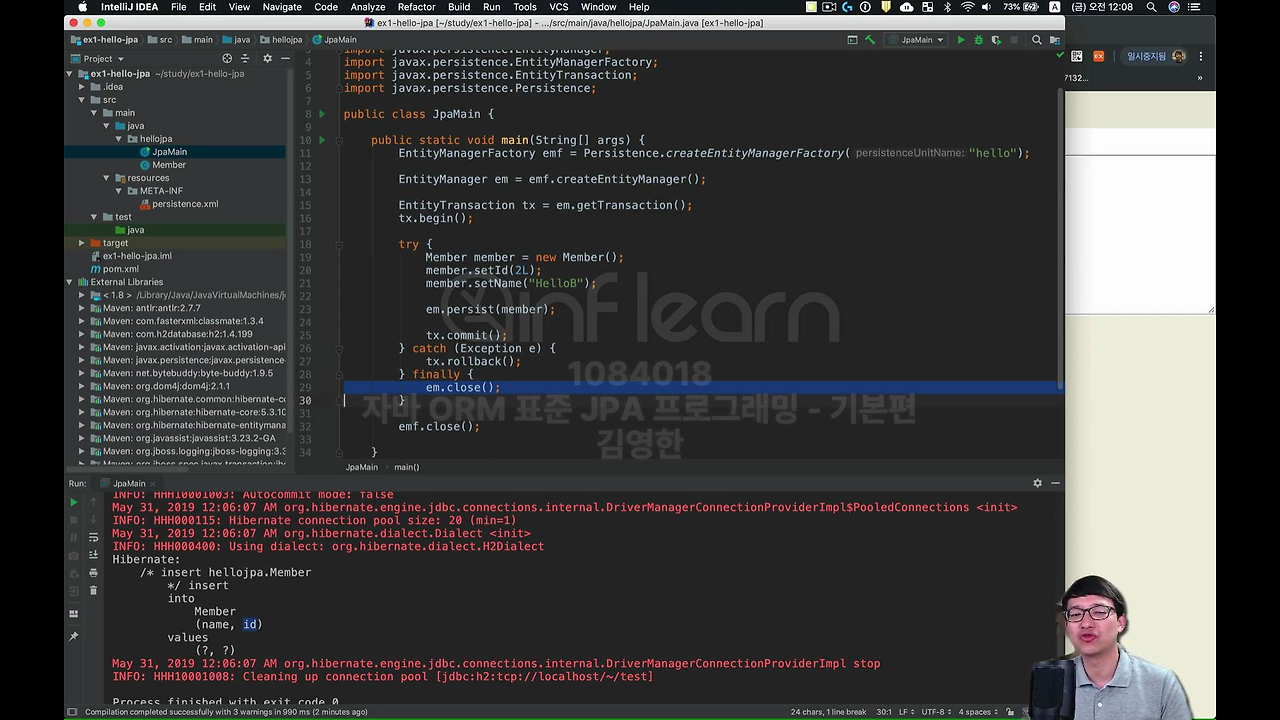Collapse the test folder

(x=94, y=217)
